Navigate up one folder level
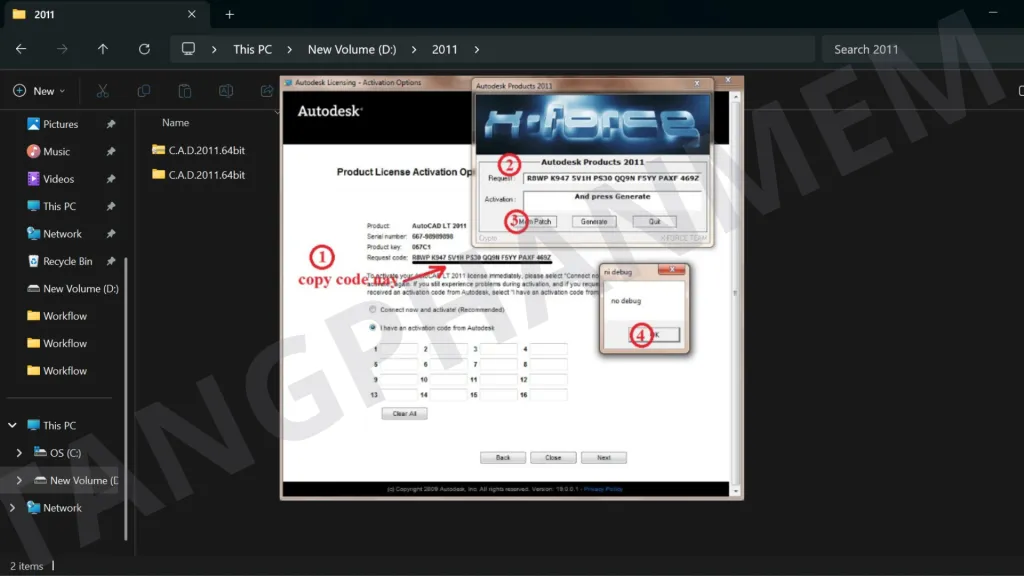This screenshot has height=576, width=1024. [103, 49]
